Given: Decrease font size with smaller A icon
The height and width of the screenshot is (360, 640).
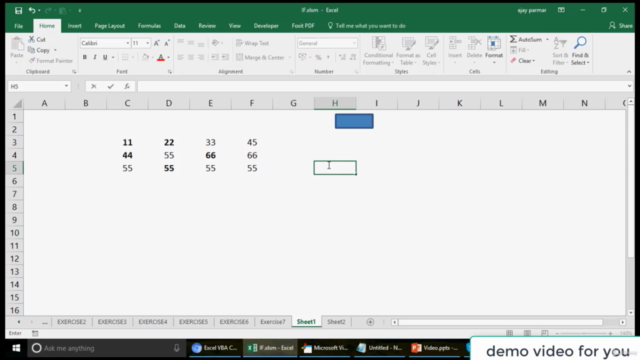Looking at the screenshot, I should coord(167,43).
